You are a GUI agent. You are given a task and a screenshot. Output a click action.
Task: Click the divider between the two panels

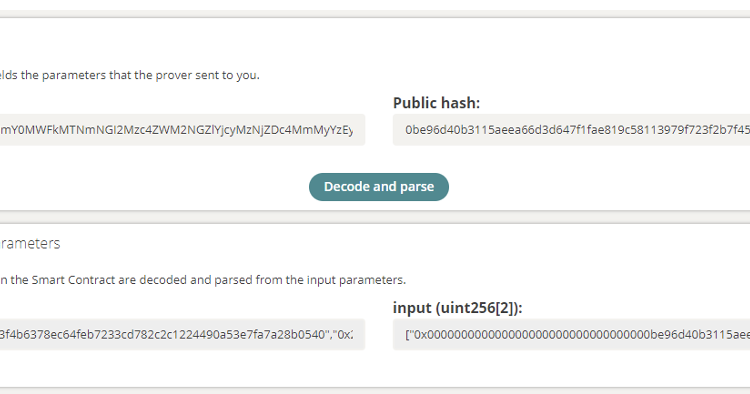point(375,217)
